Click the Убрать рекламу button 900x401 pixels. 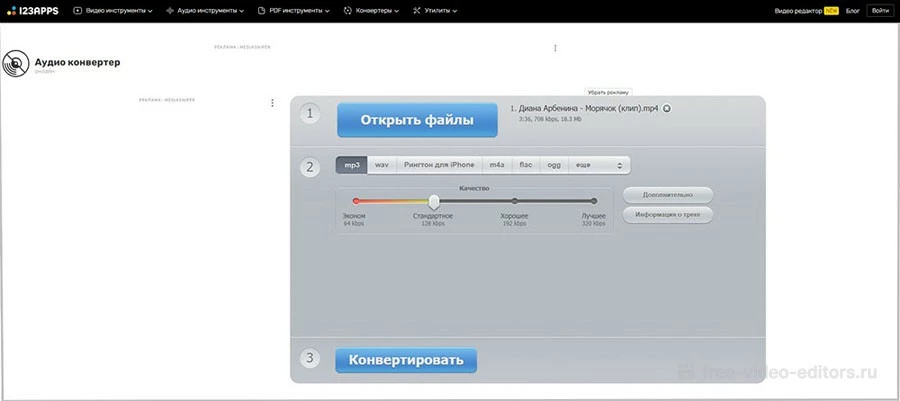click(608, 92)
